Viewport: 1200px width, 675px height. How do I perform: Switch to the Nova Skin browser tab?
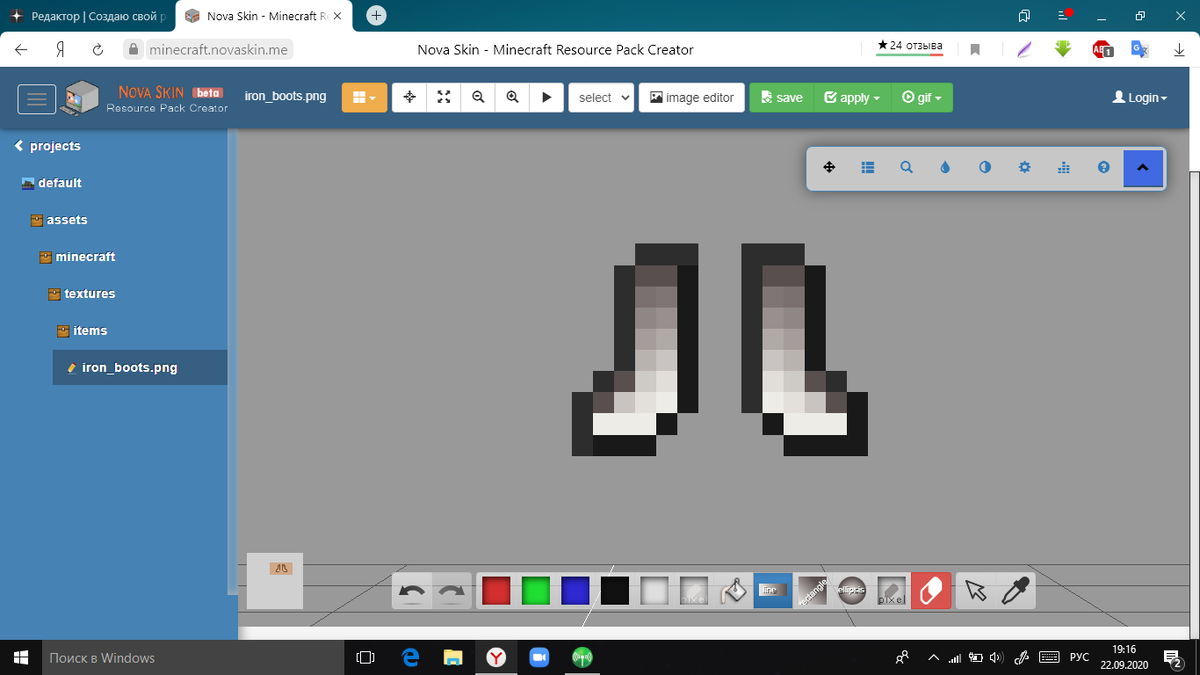pyautogui.click(x=264, y=17)
